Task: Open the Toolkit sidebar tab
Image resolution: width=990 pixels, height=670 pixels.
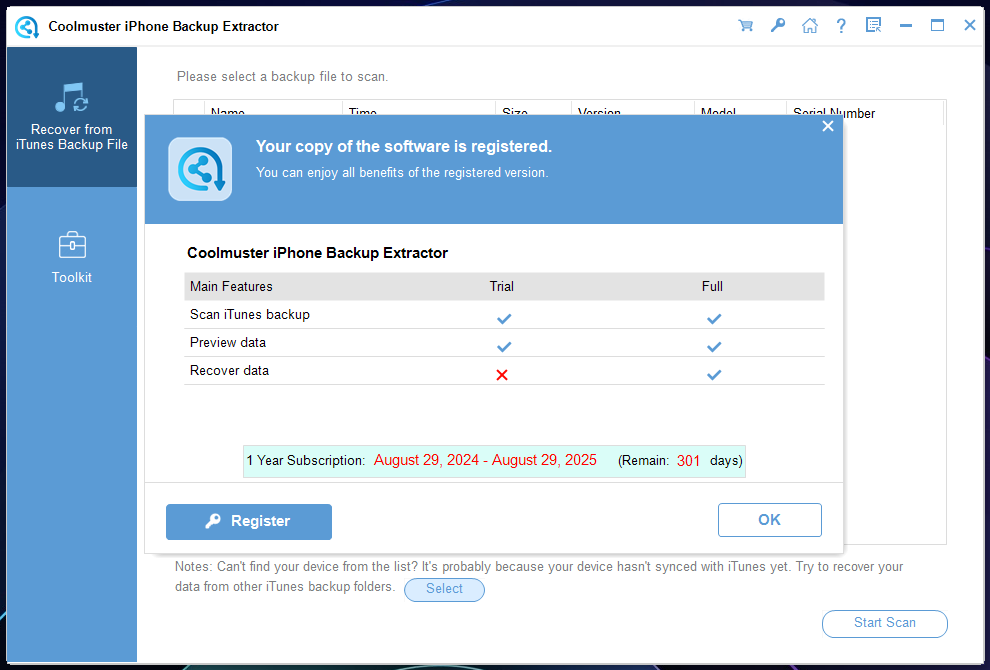Action: click(x=72, y=257)
